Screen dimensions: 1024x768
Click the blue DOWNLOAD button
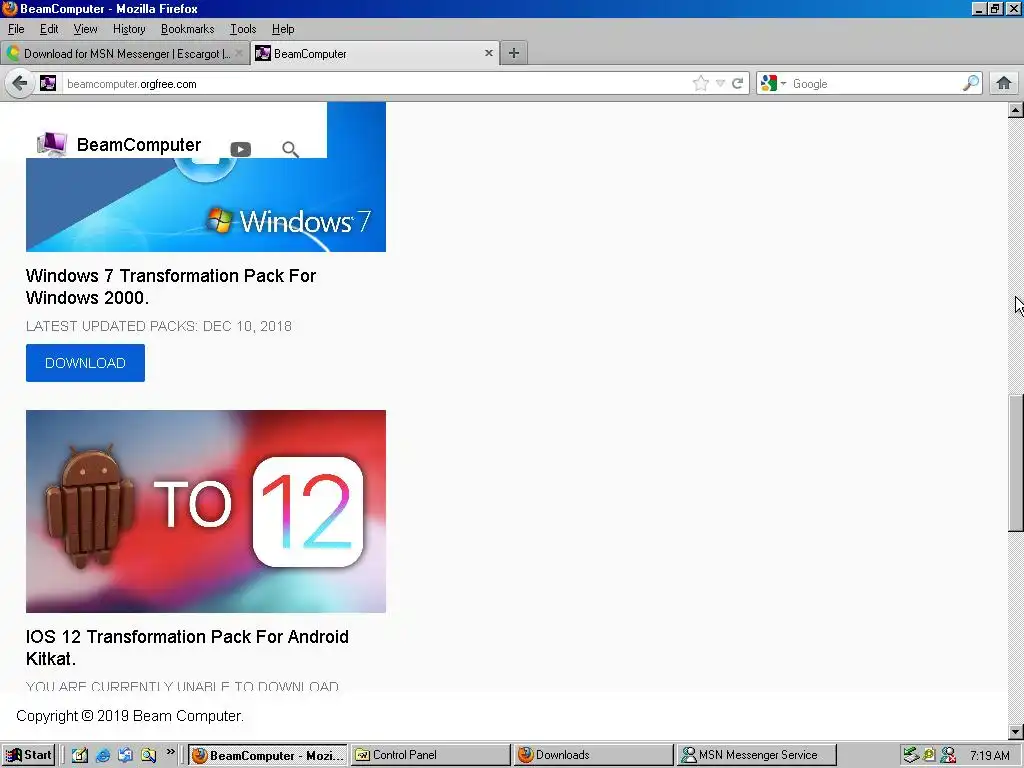86,363
